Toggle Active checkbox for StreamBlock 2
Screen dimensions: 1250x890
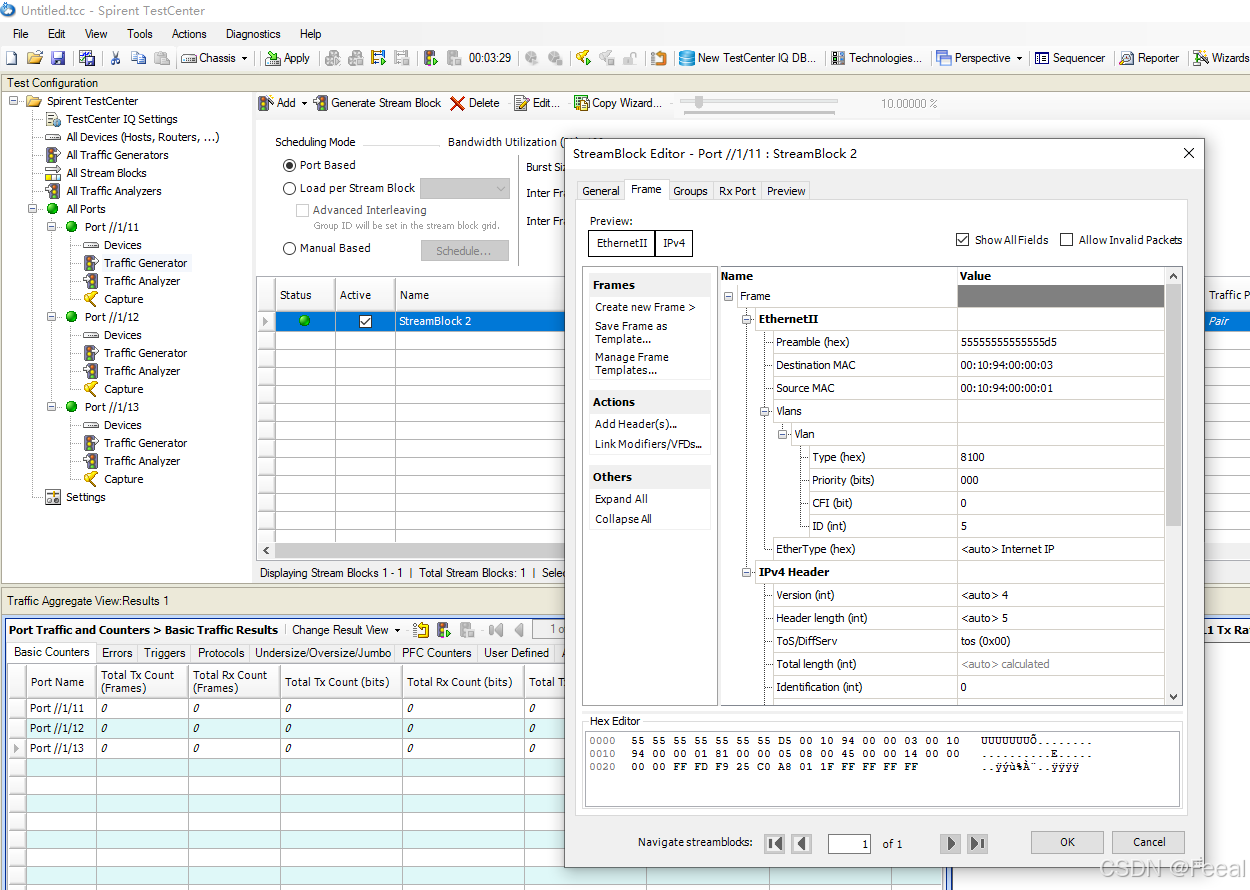[365, 321]
